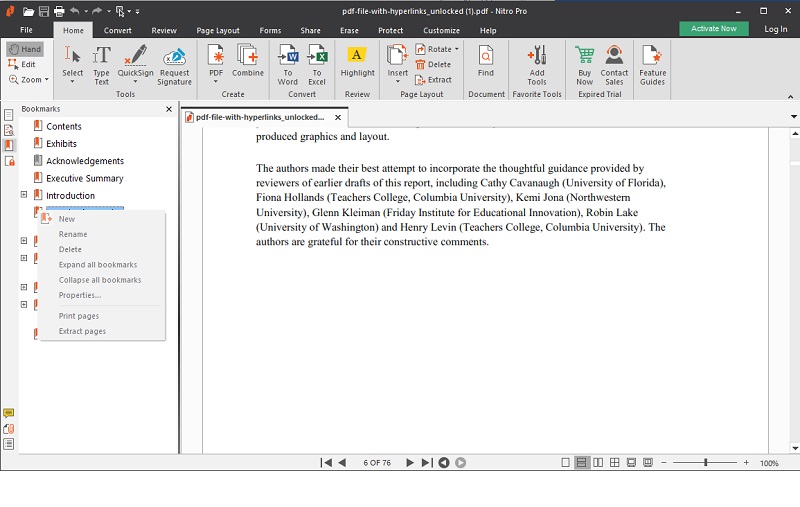The width and height of the screenshot is (800, 507).
Task: Select the Contents bookmark
Action: coord(64,126)
